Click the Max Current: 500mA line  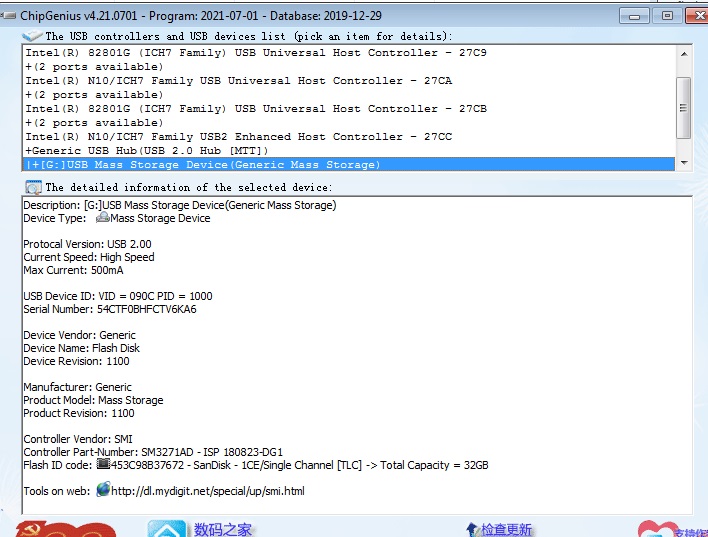point(73,271)
